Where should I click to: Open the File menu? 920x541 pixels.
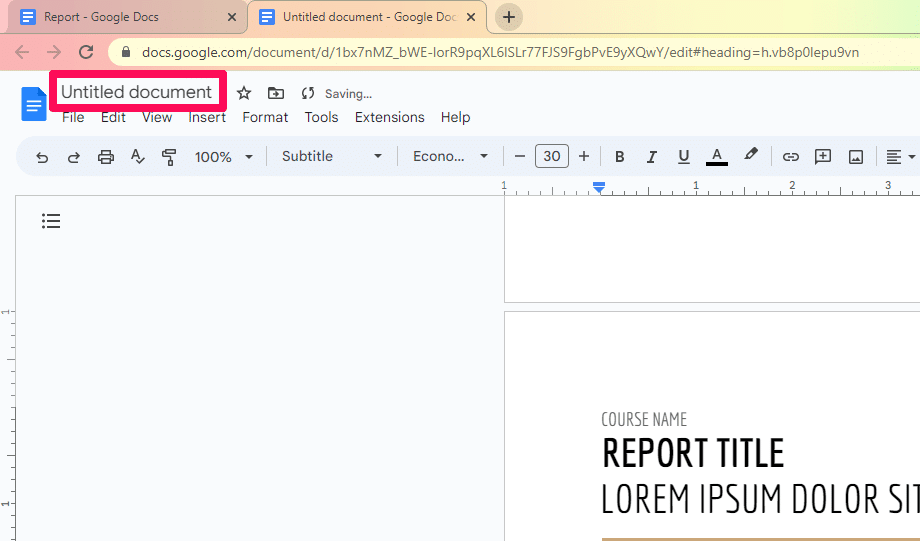point(73,117)
